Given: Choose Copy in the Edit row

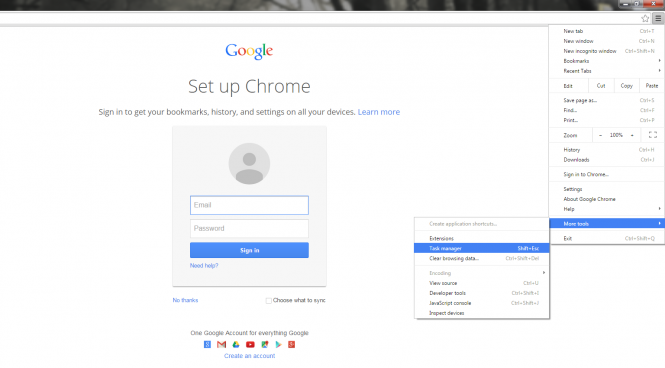Looking at the screenshot, I should [x=626, y=86].
